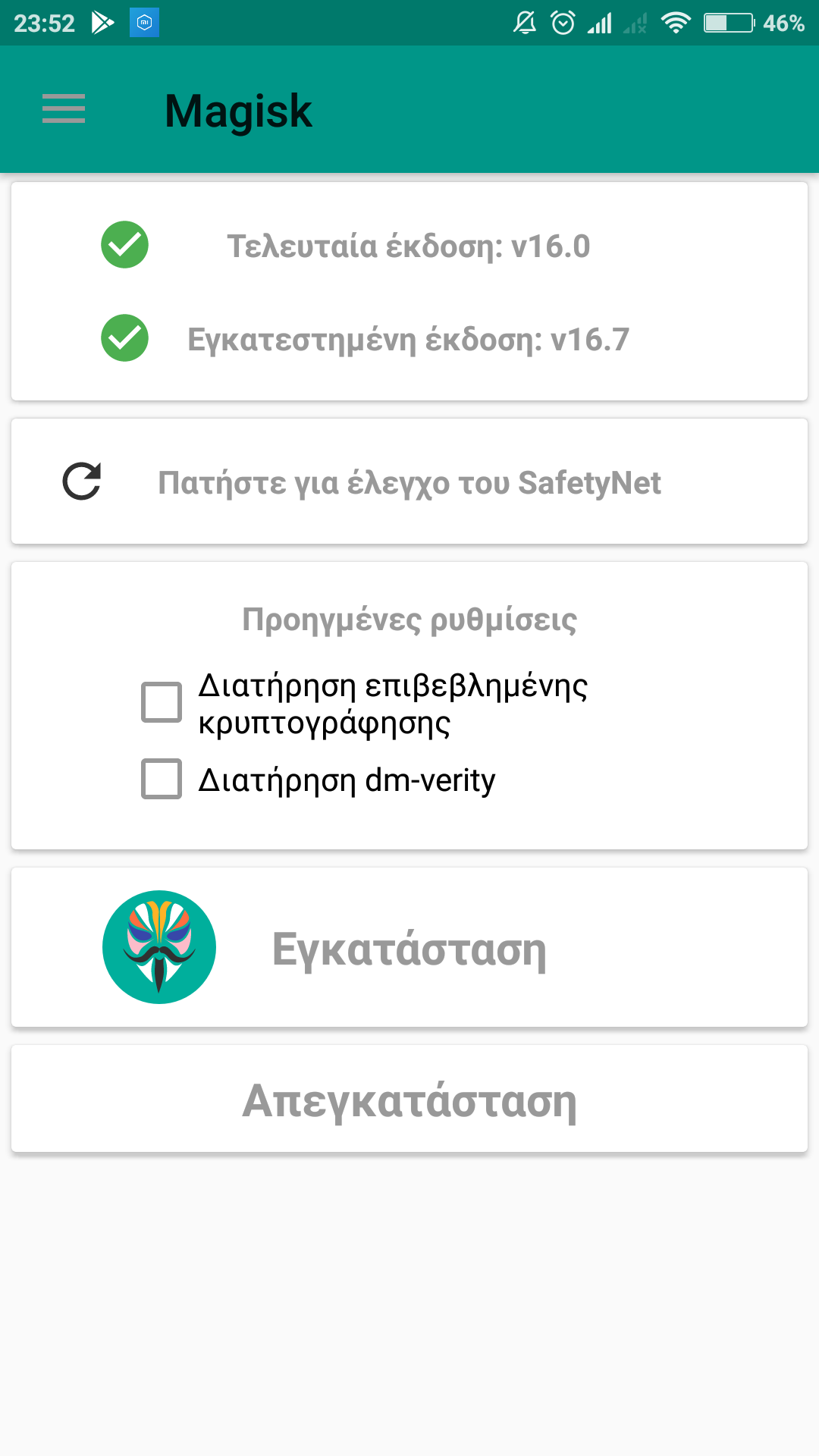
Task: Tap the SafetyNet check text
Action: point(409,483)
